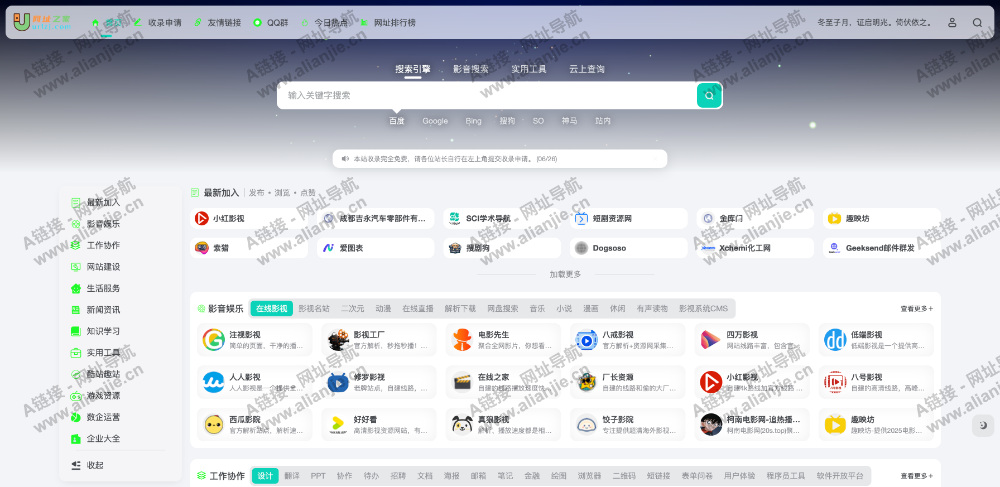
Task: Switch to 实用工具 search tab
Action: pyautogui.click(x=529, y=69)
